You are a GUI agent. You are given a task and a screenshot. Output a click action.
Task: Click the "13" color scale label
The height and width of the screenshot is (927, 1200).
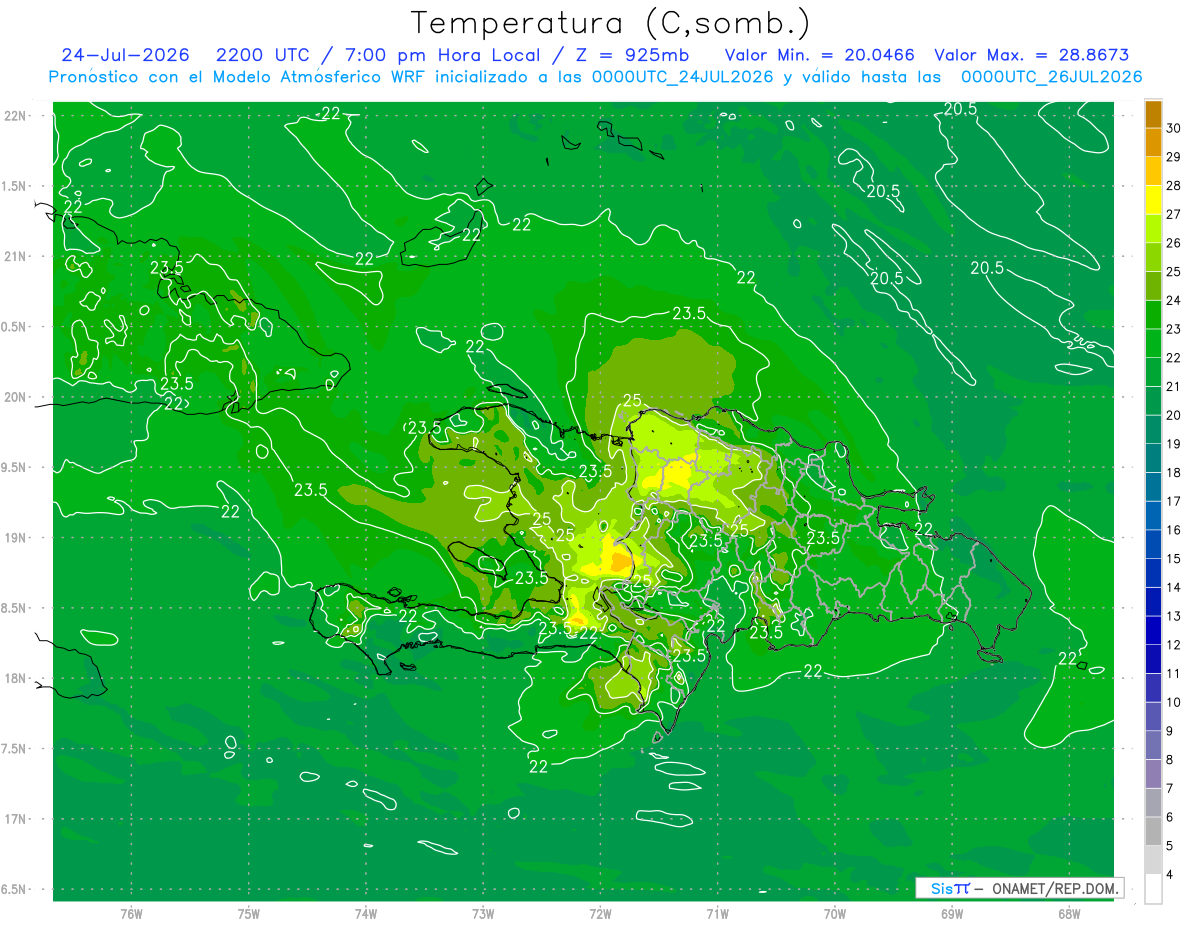[1174, 616]
